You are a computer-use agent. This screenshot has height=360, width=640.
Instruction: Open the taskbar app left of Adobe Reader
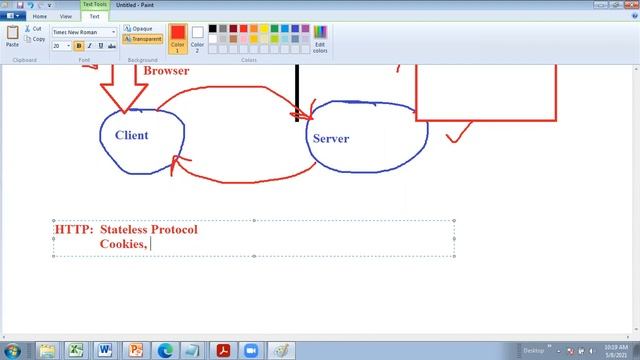coord(192,351)
